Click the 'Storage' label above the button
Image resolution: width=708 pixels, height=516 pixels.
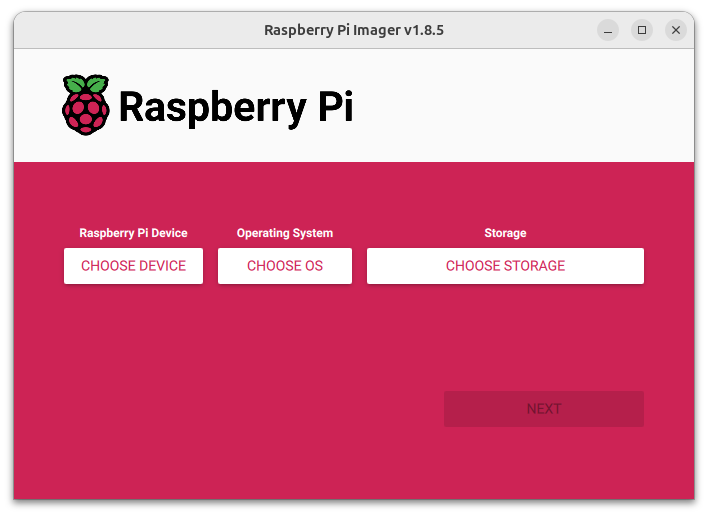pos(505,233)
